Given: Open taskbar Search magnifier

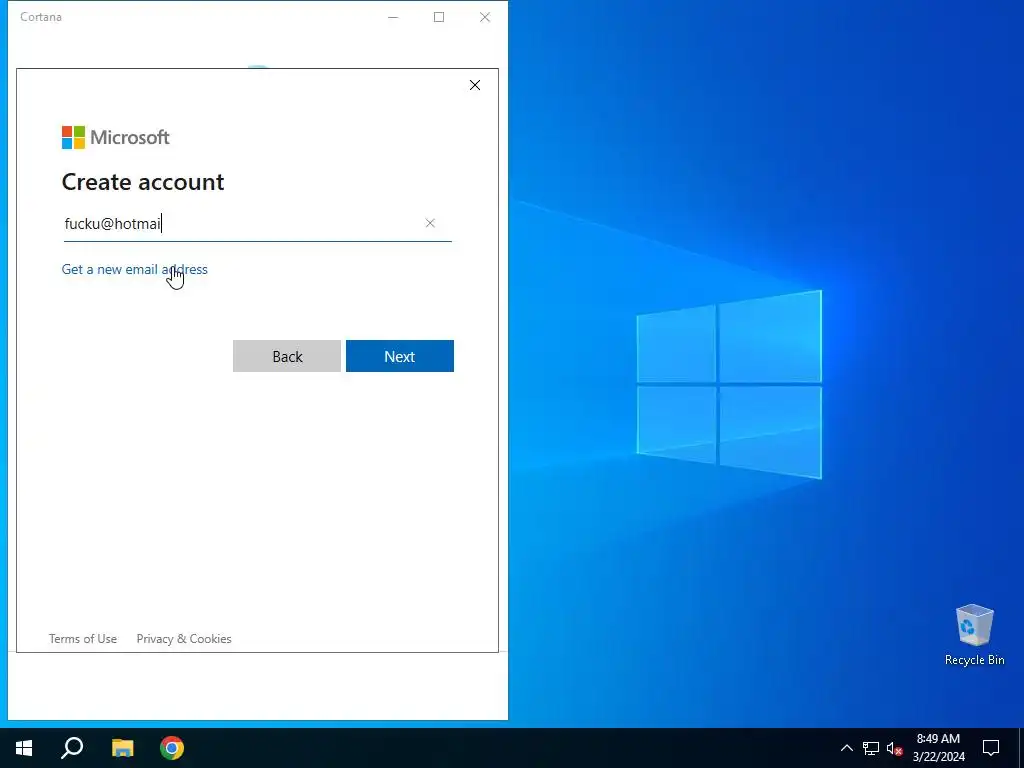Looking at the screenshot, I should (72, 748).
